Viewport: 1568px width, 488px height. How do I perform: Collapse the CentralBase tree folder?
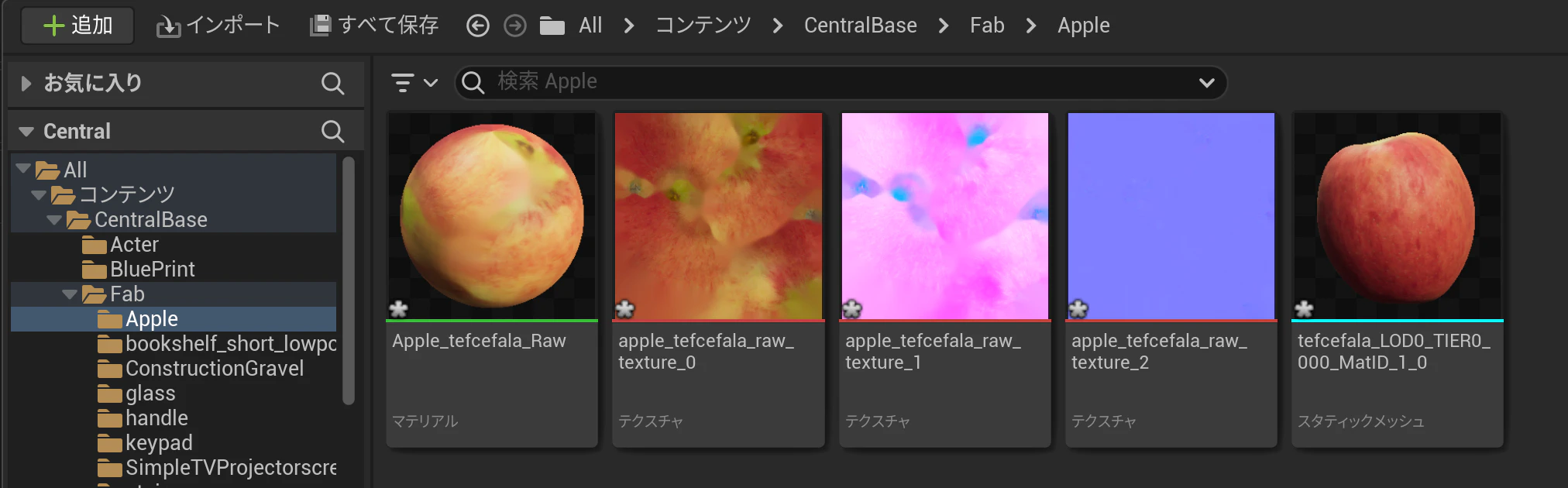coord(54,219)
